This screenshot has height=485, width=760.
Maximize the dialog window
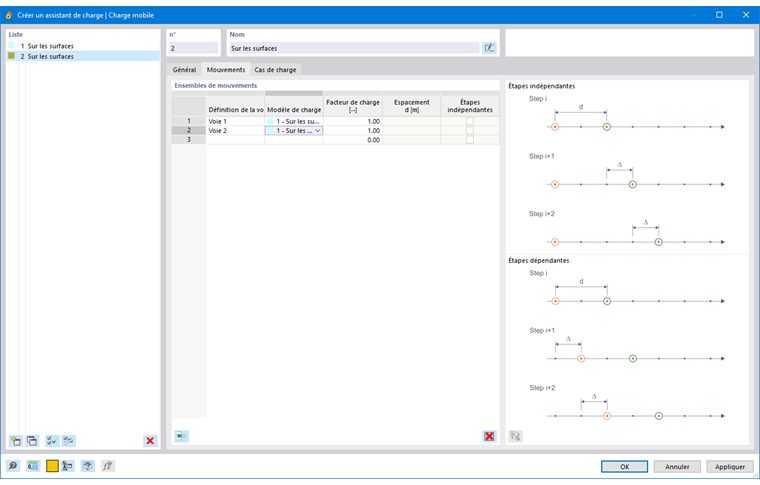(719, 15)
